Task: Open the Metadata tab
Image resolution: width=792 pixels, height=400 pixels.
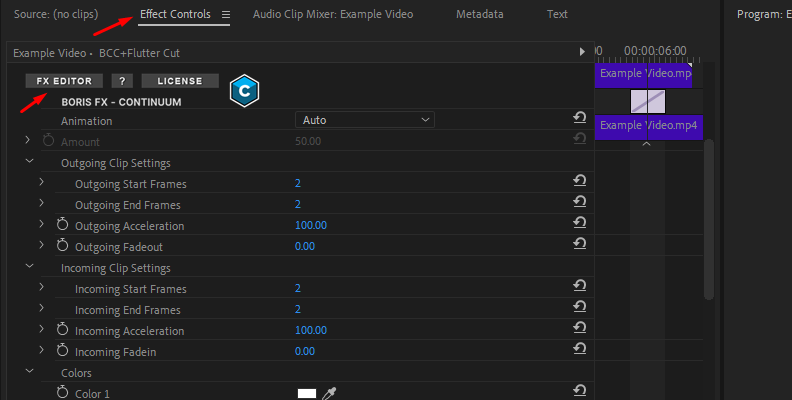Action: pos(479,15)
